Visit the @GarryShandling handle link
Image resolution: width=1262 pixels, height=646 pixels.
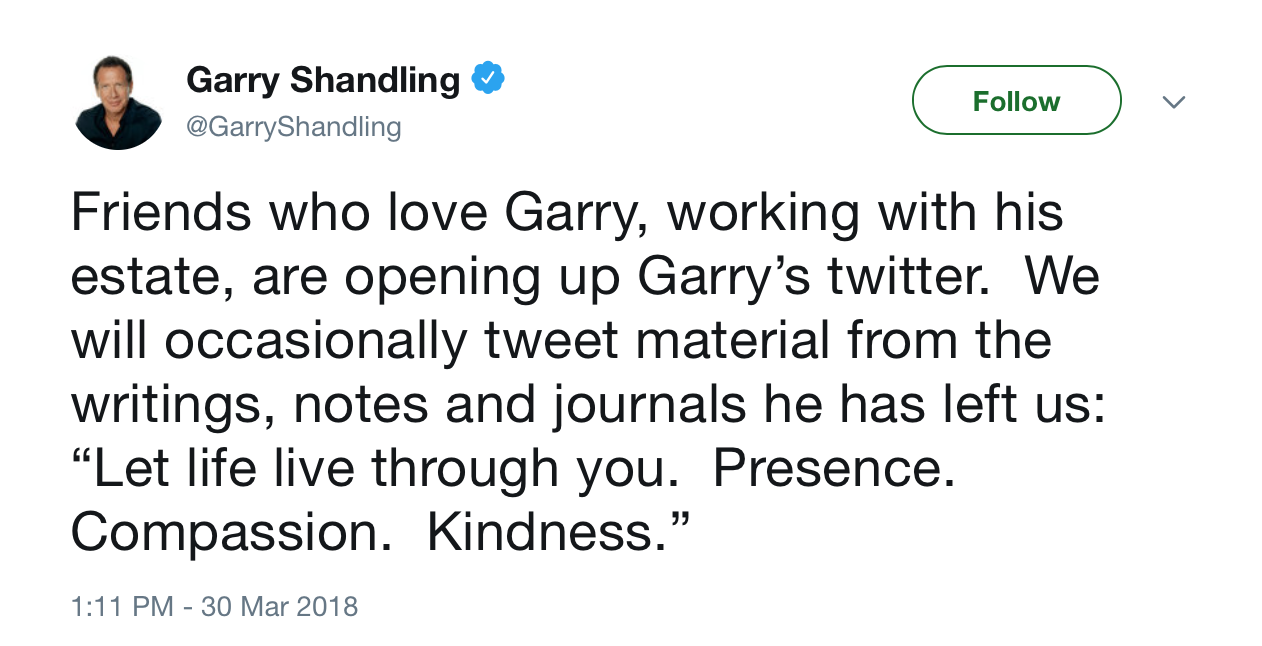pos(293,127)
